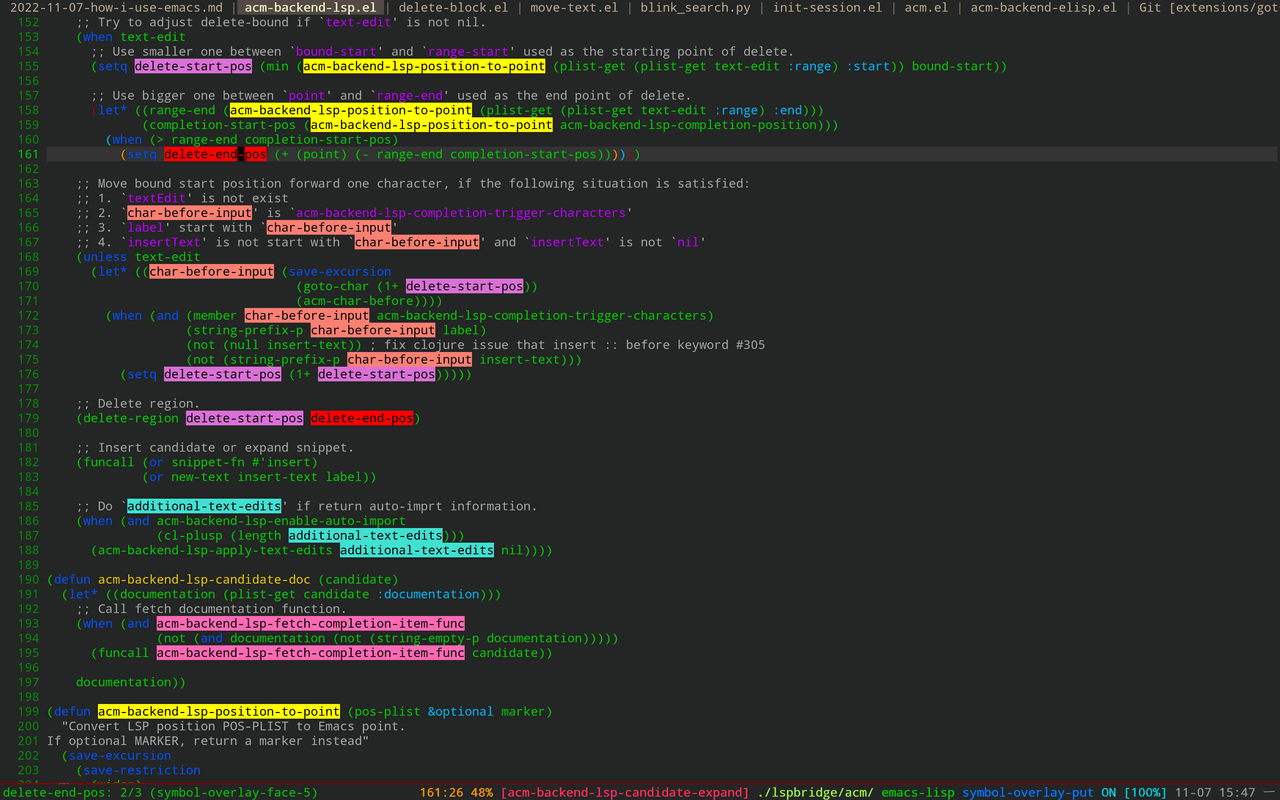Image resolution: width=1280 pixels, height=800 pixels.
Task: Click the 11-07 15:47 date and time
Action: click(x=1215, y=793)
